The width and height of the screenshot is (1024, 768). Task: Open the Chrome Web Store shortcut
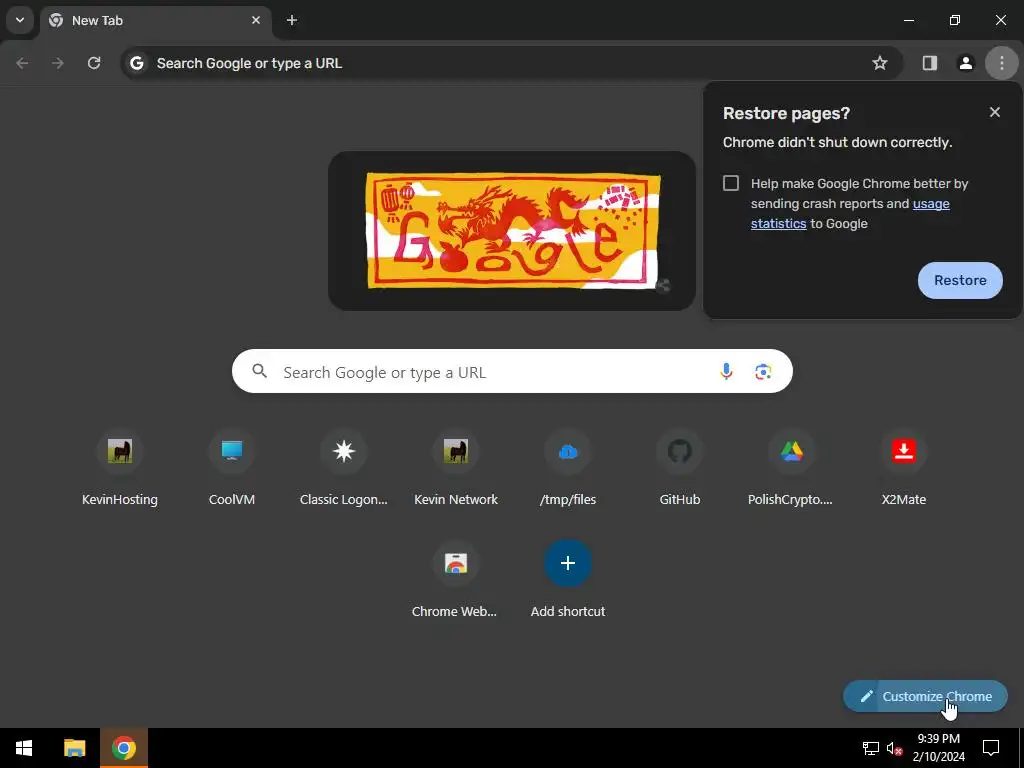point(456,581)
